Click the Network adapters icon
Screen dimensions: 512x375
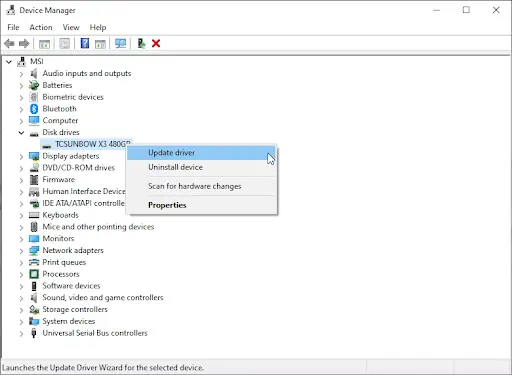coord(34,250)
